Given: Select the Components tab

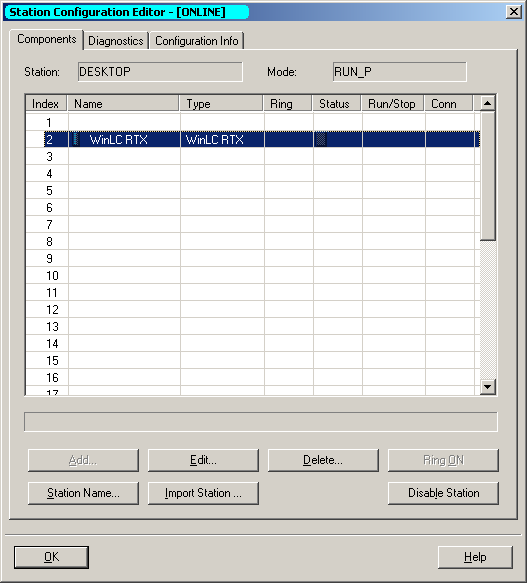Looking at the screenshot, I should [46, 39].
